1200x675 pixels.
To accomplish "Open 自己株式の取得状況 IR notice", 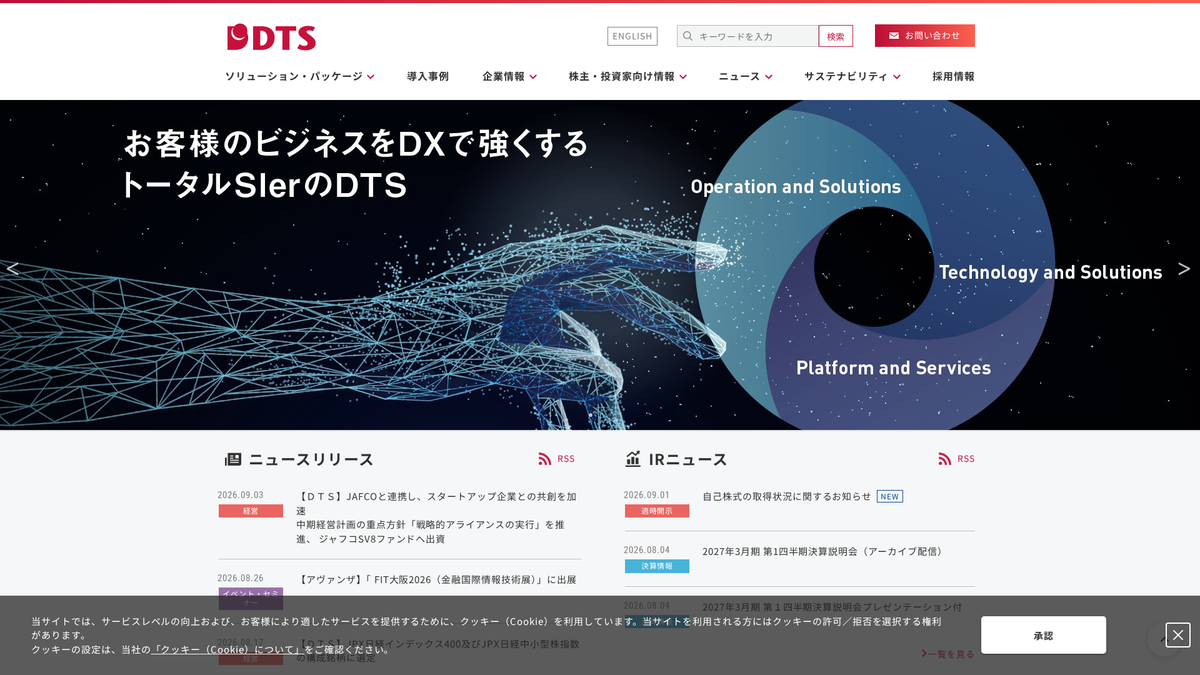I will tap(786, 496).
